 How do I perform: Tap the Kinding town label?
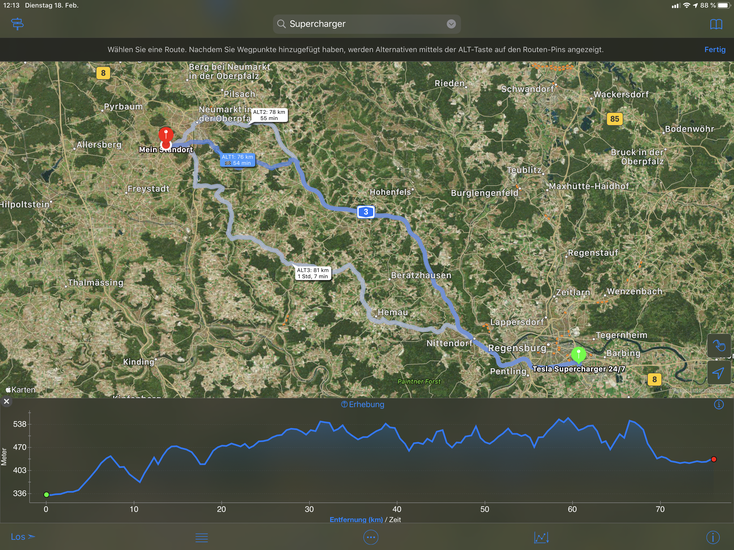click(x=139, y=362)
